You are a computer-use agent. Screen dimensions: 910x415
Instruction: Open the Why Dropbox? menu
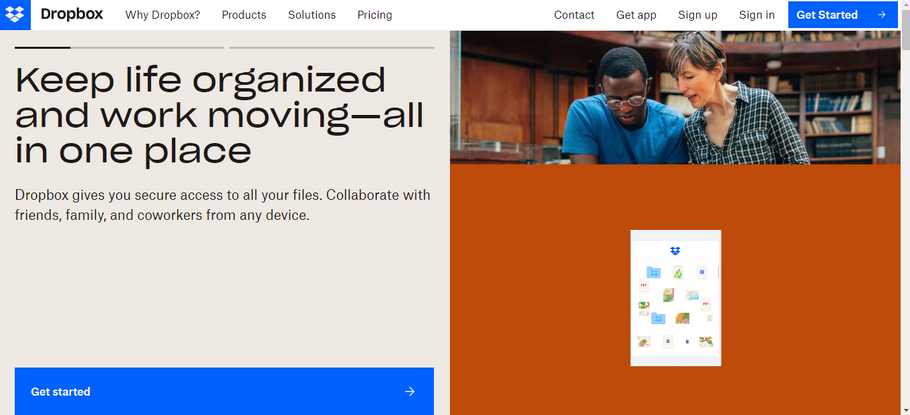point(162,15)
